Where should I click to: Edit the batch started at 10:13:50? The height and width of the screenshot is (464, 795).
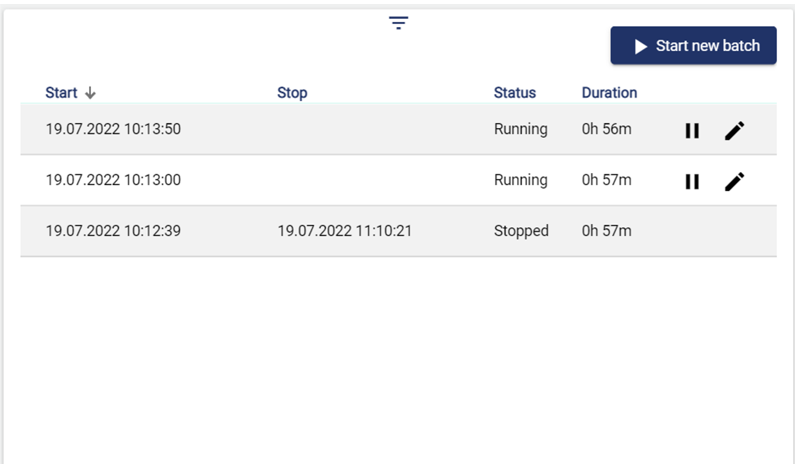click(x=735, y=130)
